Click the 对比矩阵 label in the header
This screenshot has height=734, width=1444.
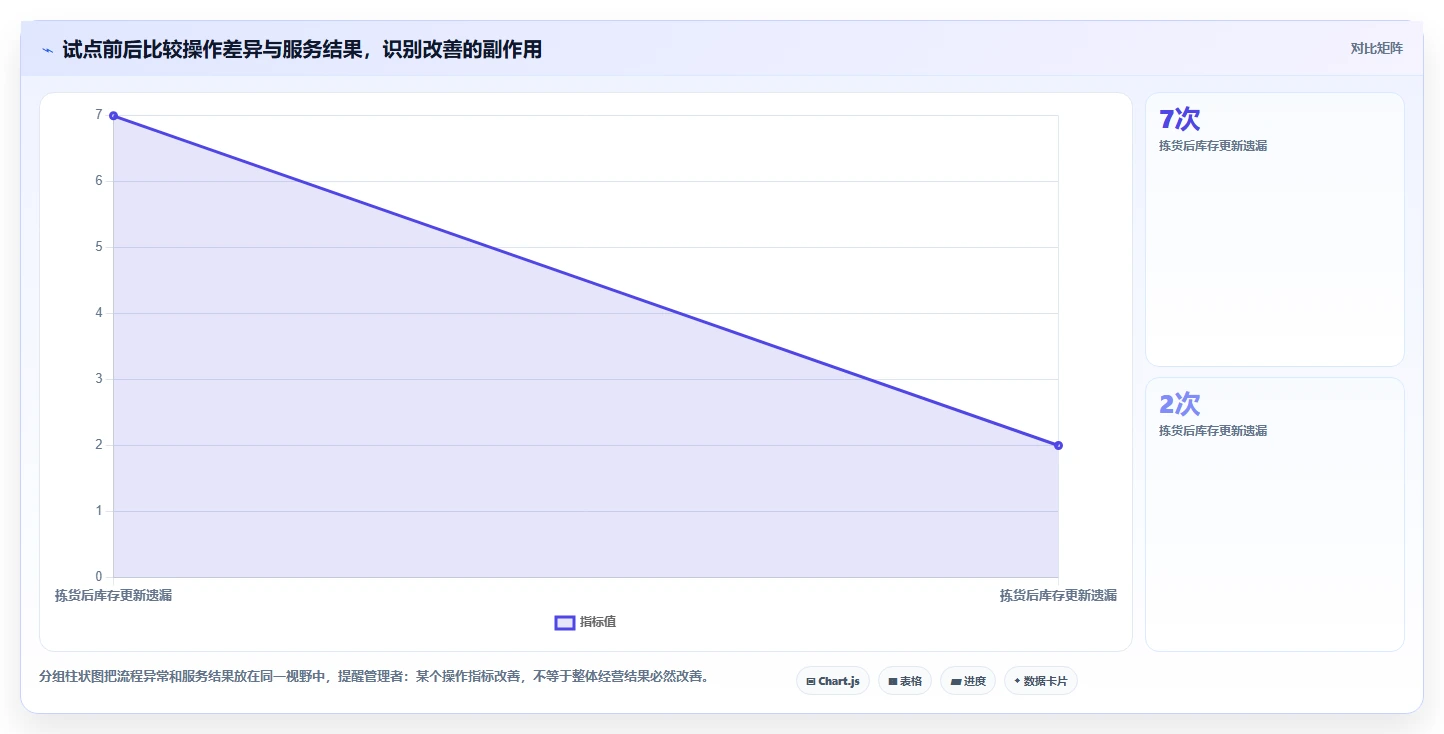coord(1377,48)
